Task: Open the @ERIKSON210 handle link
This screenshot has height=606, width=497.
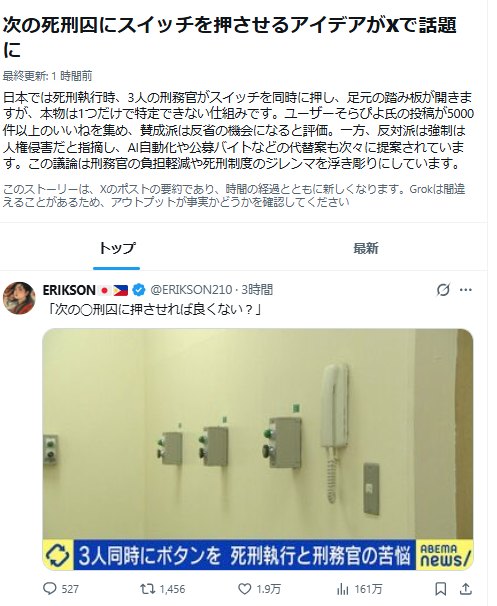Action: pyautogui.click(x=191, y=289)
